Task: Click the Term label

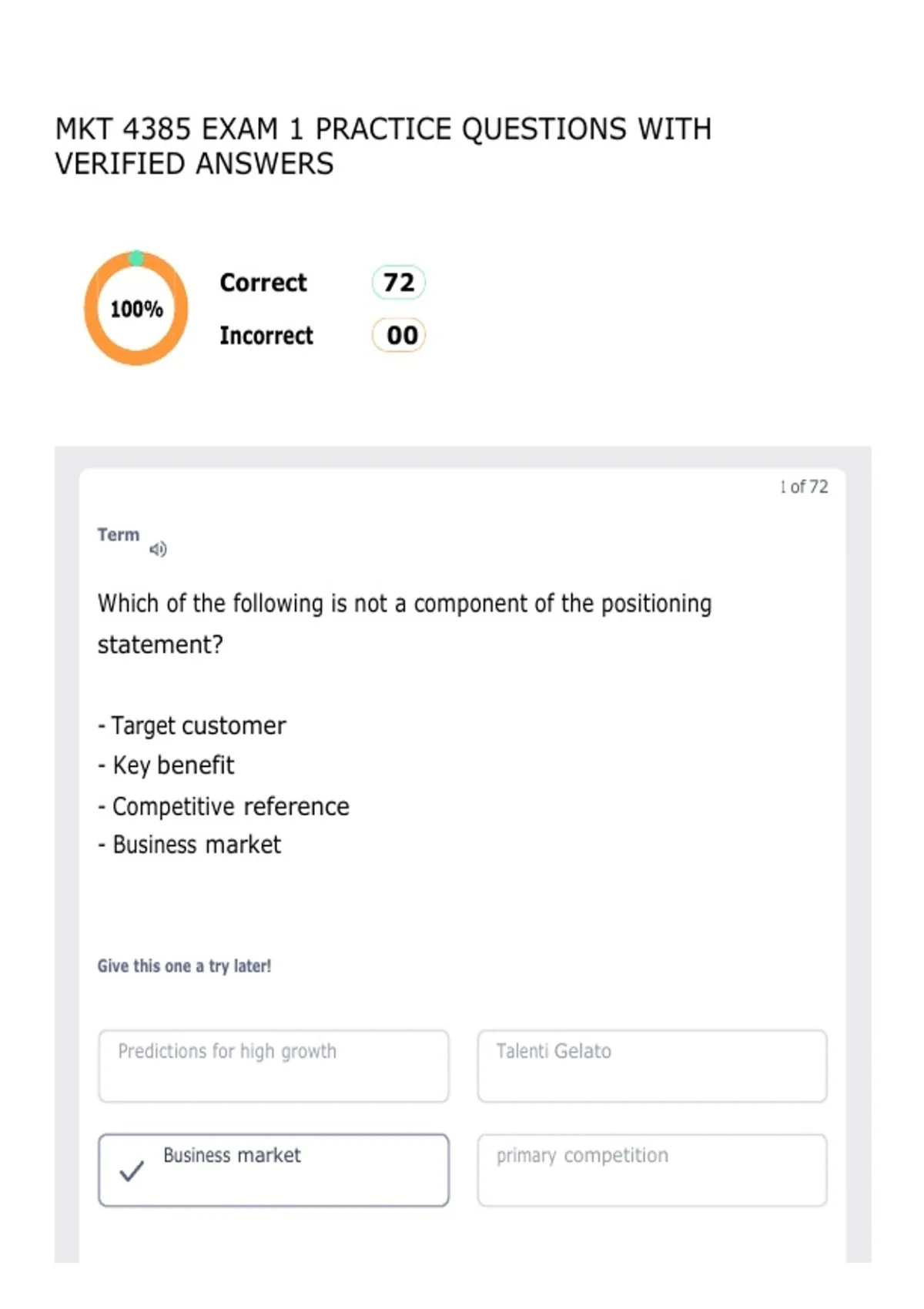Action: pyautogui.click(x=119, y=534)
